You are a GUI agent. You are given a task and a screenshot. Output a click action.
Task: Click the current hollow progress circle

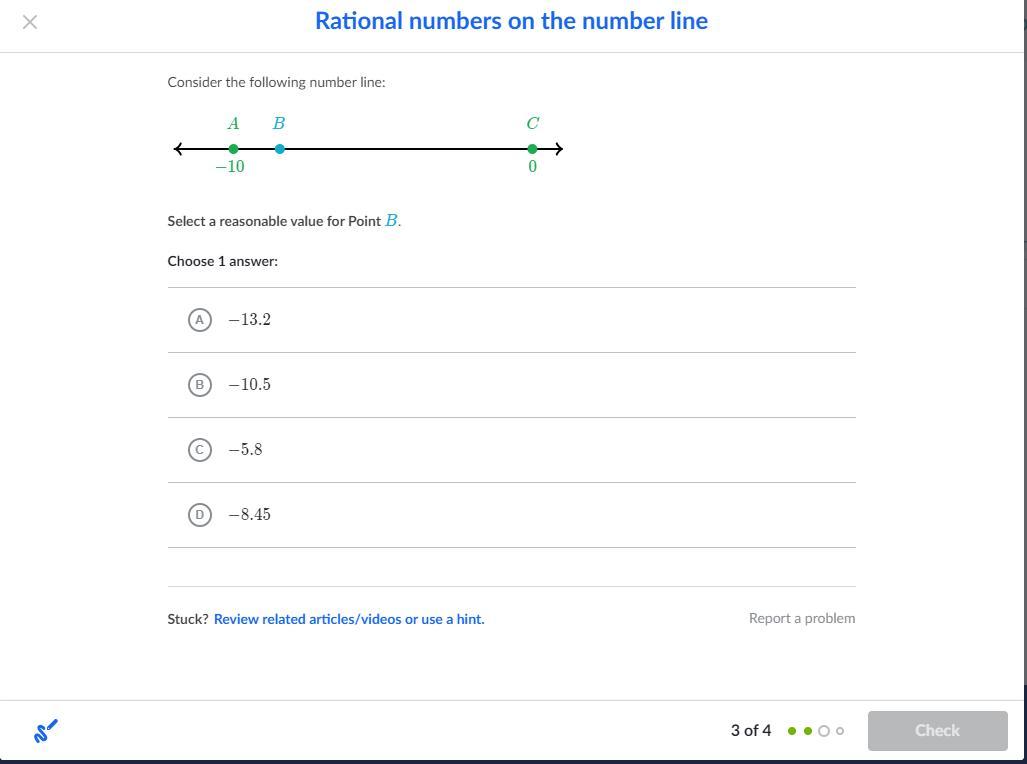[824, 731]
